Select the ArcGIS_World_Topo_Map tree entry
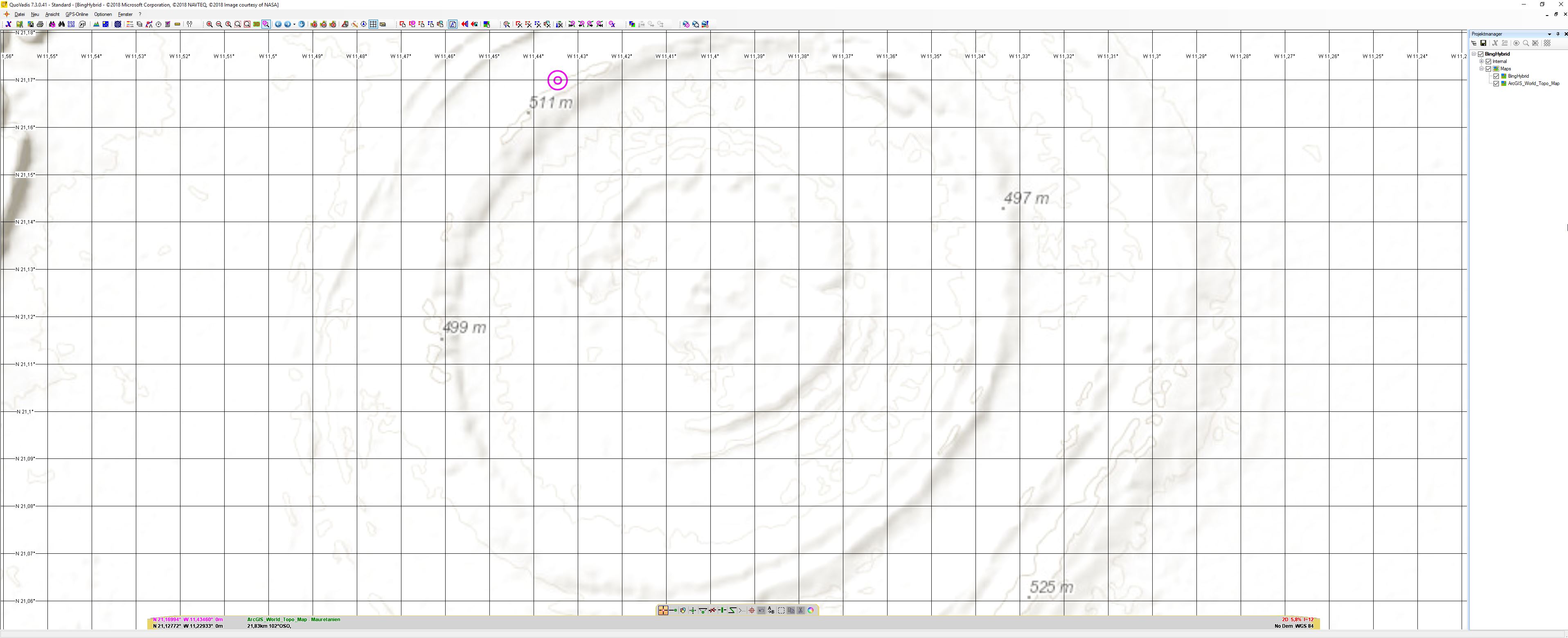Image resolution: width=1568 pixels, height=638 pixels. pyautogui.click(x=1534, y=84)
